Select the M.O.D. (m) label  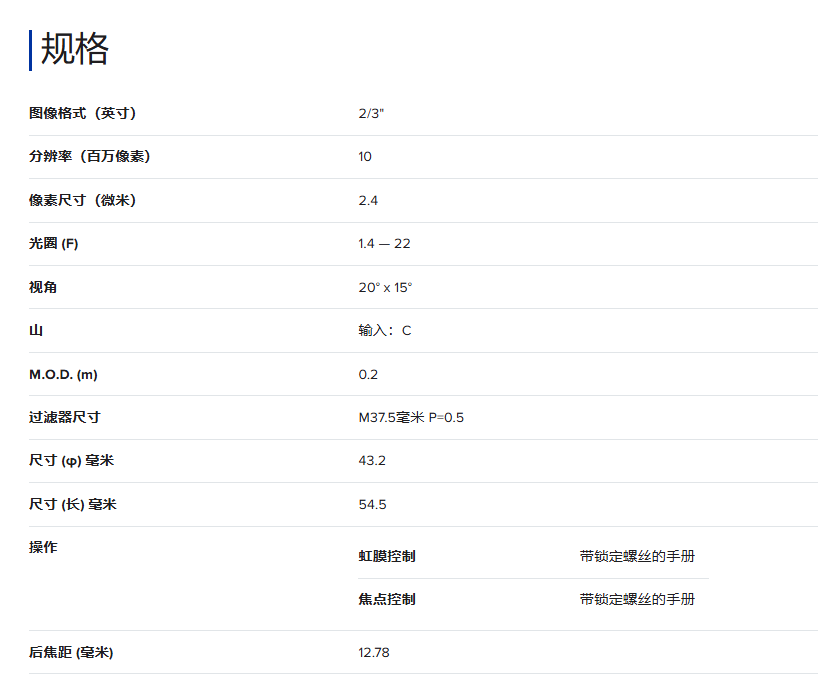pos(63,374)
